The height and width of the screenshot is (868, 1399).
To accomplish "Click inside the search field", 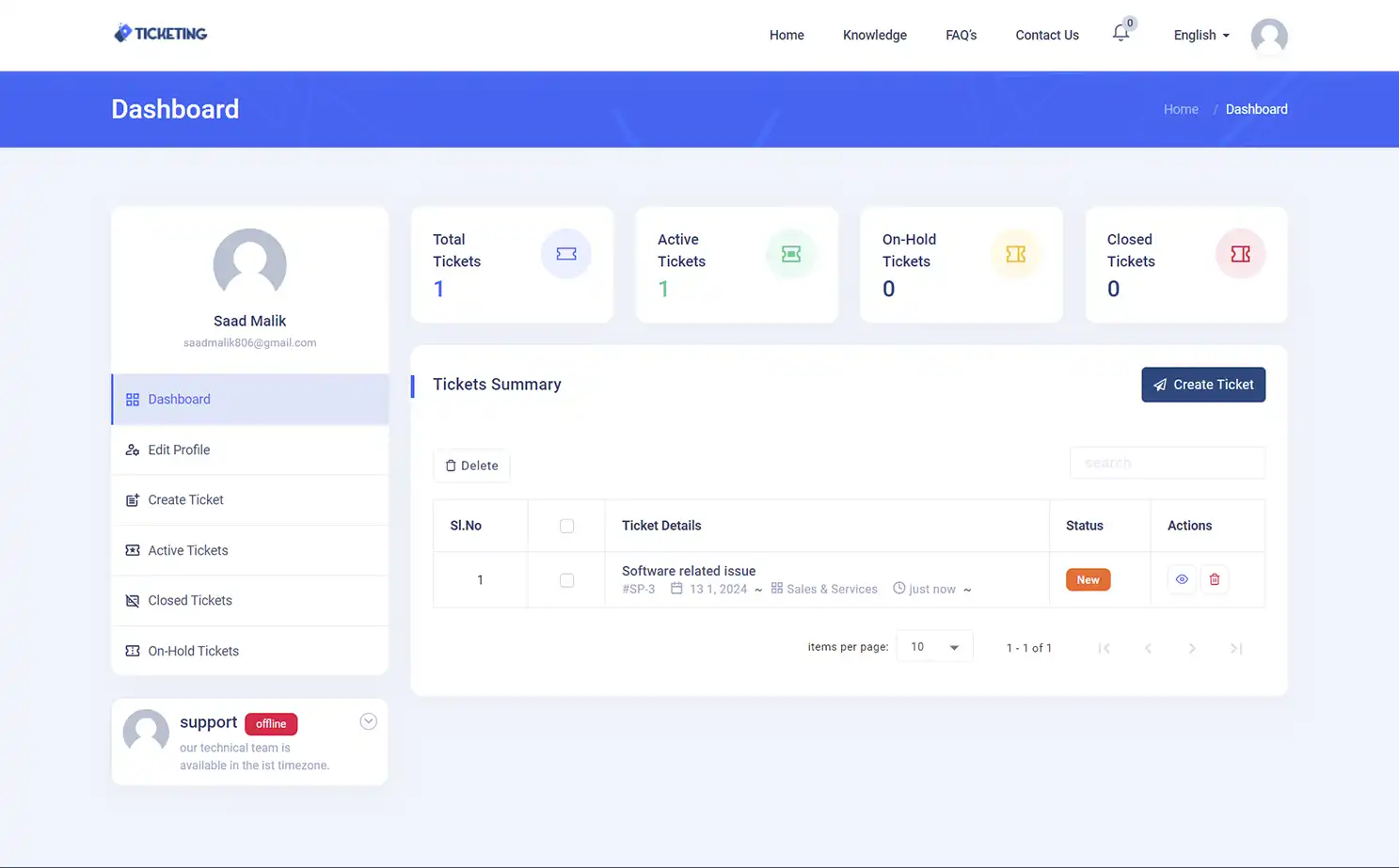I will (1167, 462).
